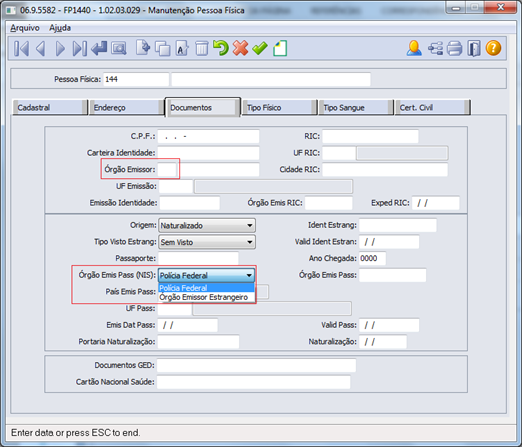Click the modify record icon

click(182, 48)
